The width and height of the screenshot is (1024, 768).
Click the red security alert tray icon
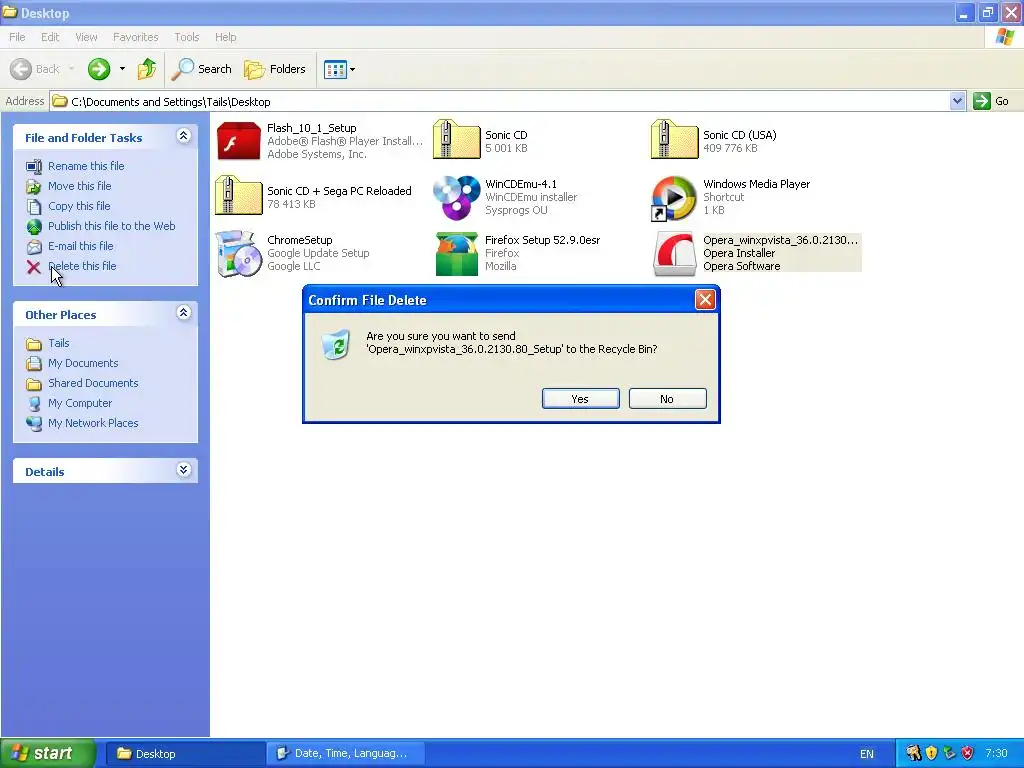coord(968,753)
